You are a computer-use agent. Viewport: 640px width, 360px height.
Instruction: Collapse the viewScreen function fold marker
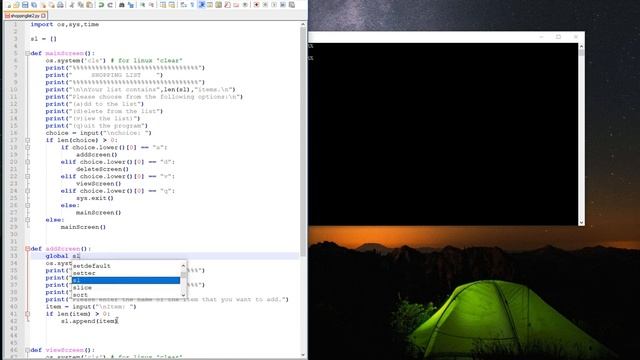coord(27,350)
